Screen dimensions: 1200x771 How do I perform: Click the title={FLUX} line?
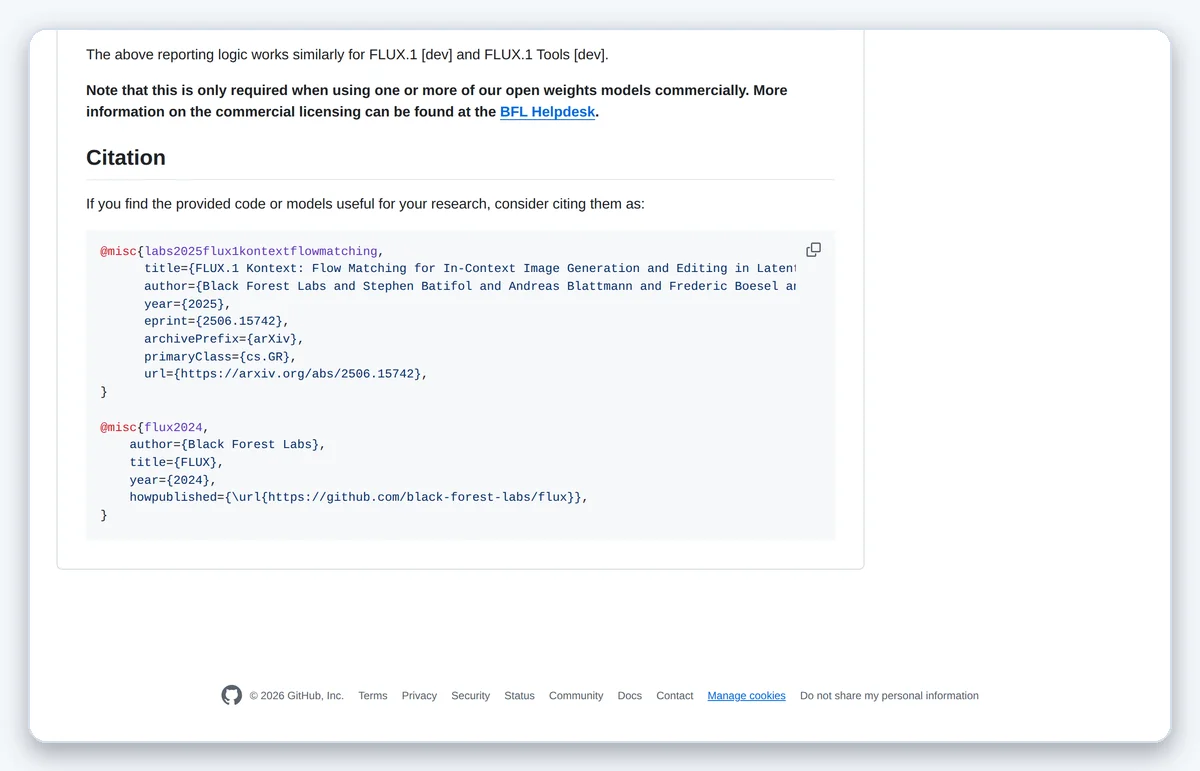pyautogui.click(x=176, y=462)
